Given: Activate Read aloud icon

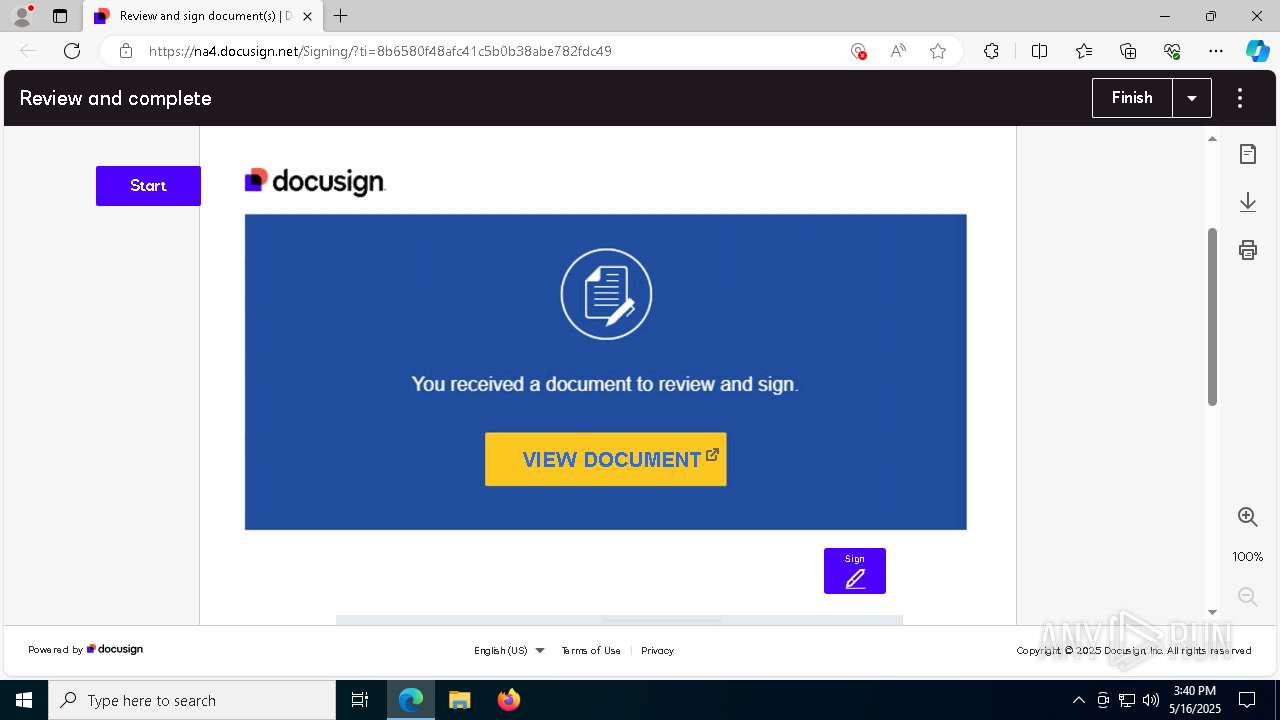Looking at the screenshot, I should point(898,51).
